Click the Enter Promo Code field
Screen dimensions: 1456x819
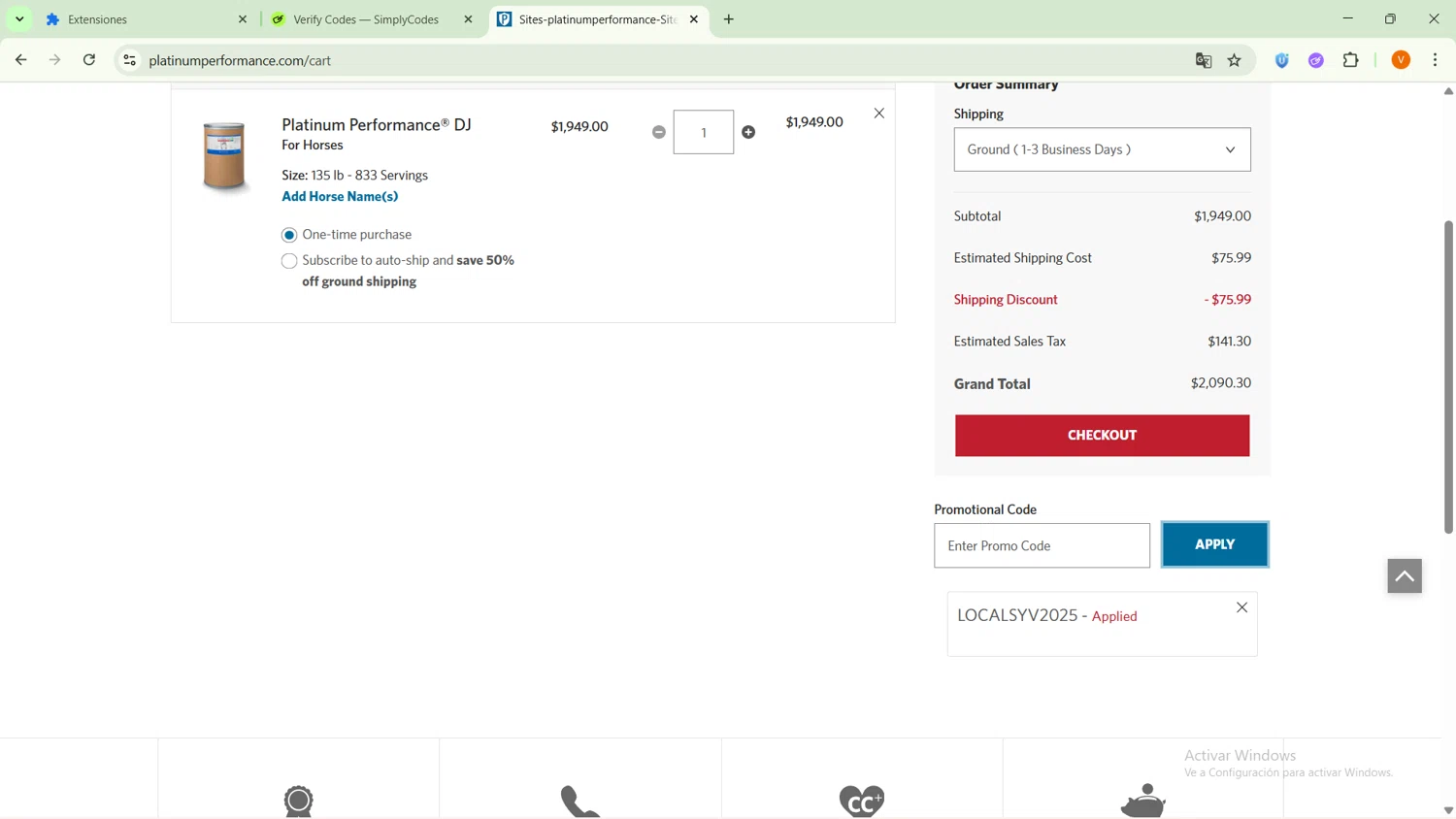click(x=1042, y=545)
